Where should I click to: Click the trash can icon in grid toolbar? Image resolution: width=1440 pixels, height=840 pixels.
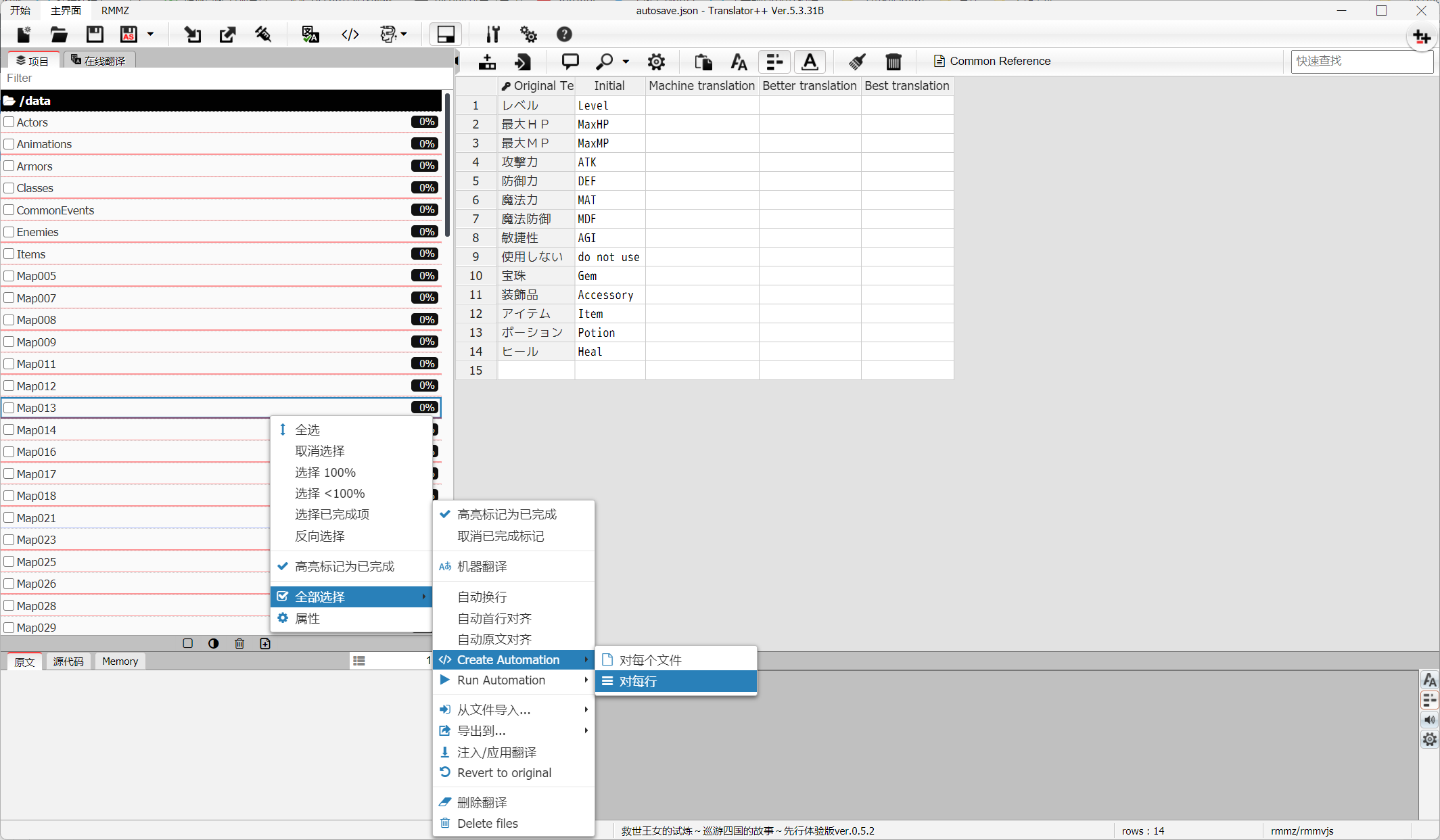[x=893, y=62]
